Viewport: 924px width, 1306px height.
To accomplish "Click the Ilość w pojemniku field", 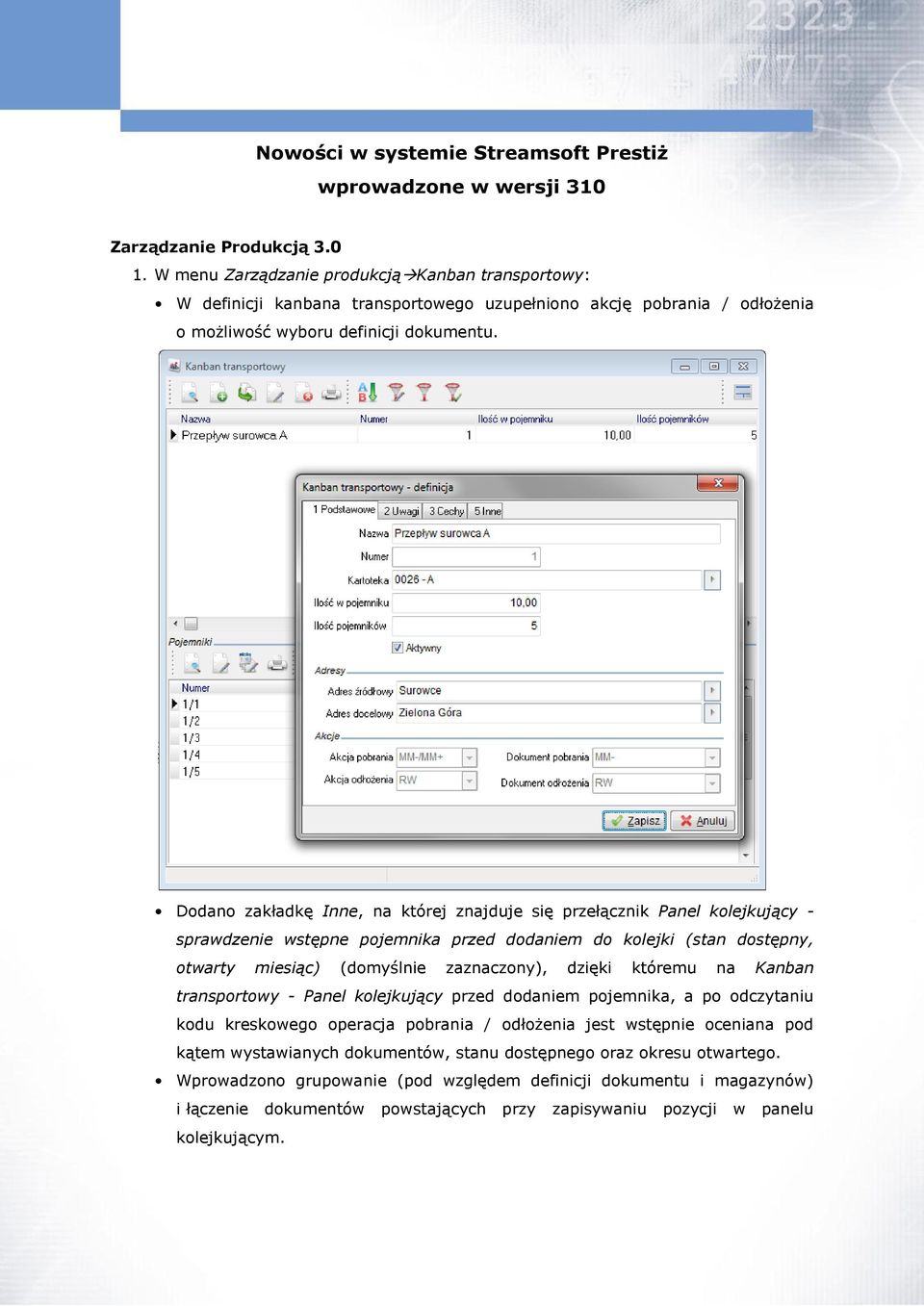I will coord(467,602).
